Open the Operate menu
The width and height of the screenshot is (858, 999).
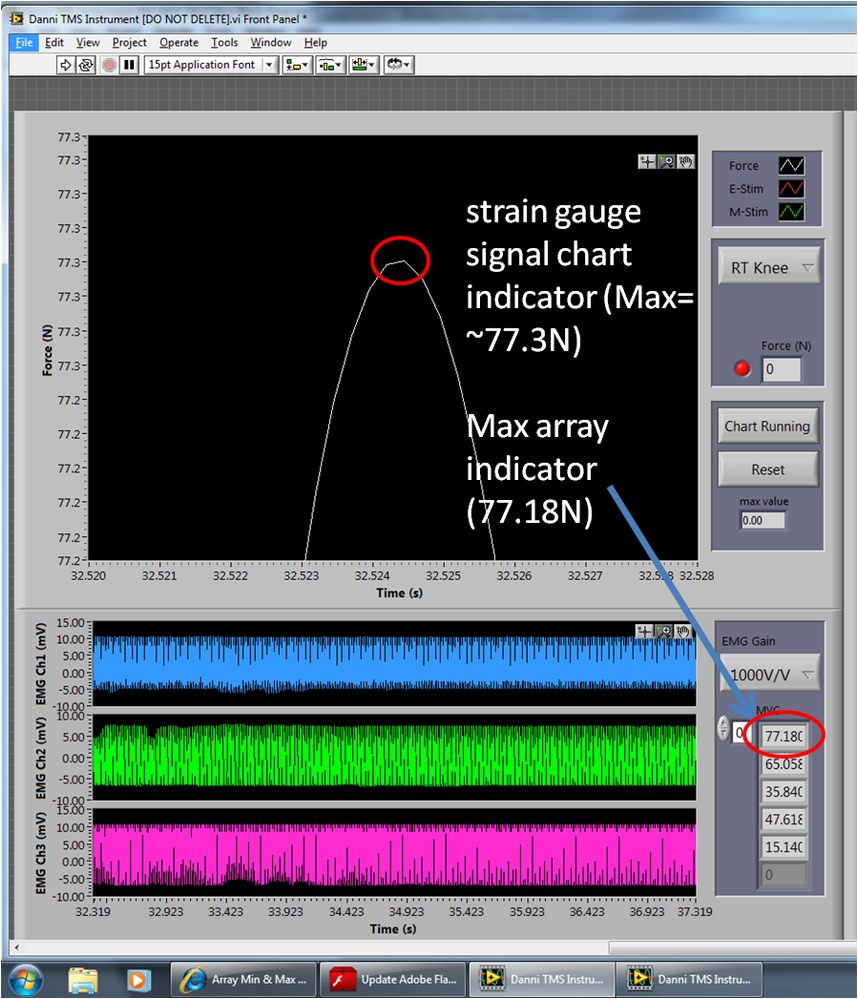click(x=179, y=43)
